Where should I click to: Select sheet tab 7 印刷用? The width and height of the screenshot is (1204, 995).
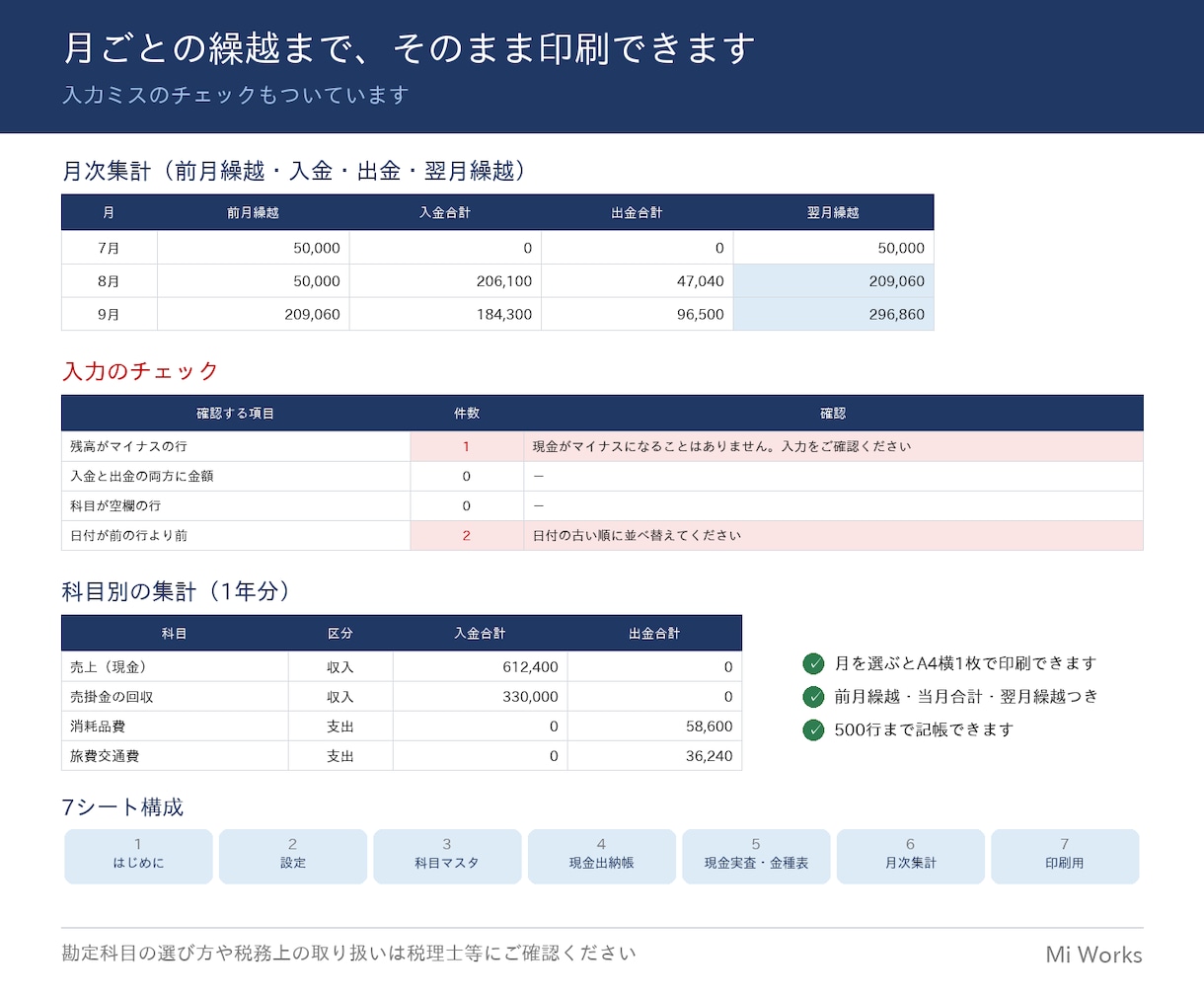[1065, 856]
